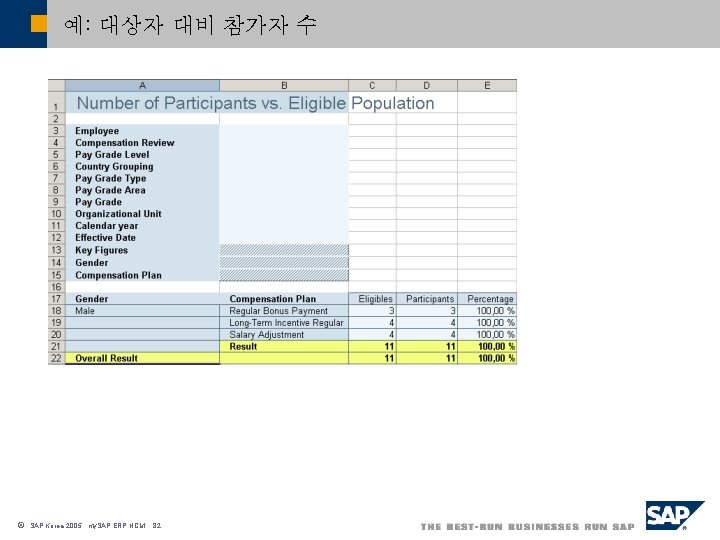The image size is (720, 540).
Task: Click the 'Male' cell
Action: 142,311
